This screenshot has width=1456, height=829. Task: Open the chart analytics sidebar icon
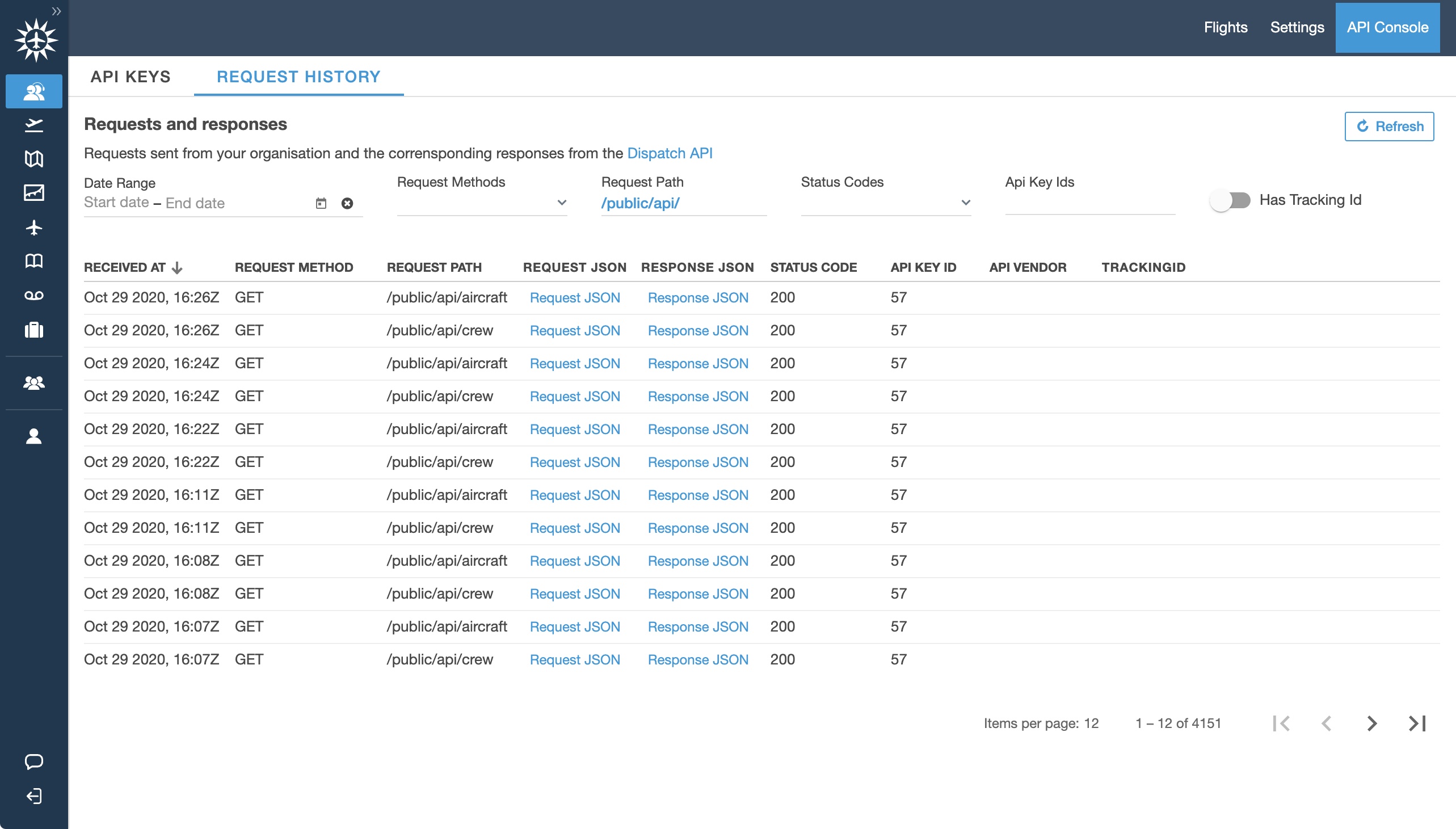pos(33,192)
